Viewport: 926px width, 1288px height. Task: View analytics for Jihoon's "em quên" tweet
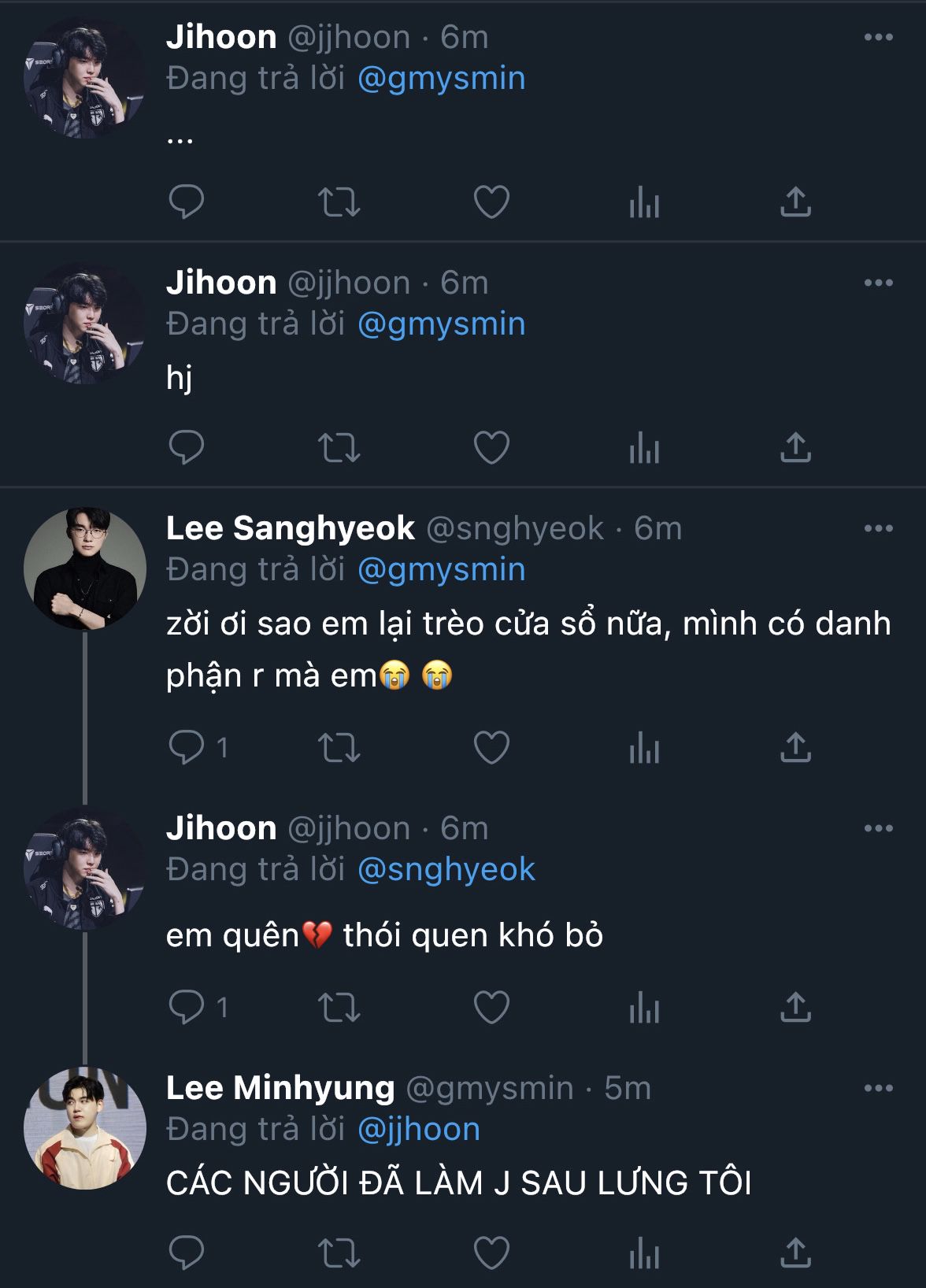(644, 1008)
